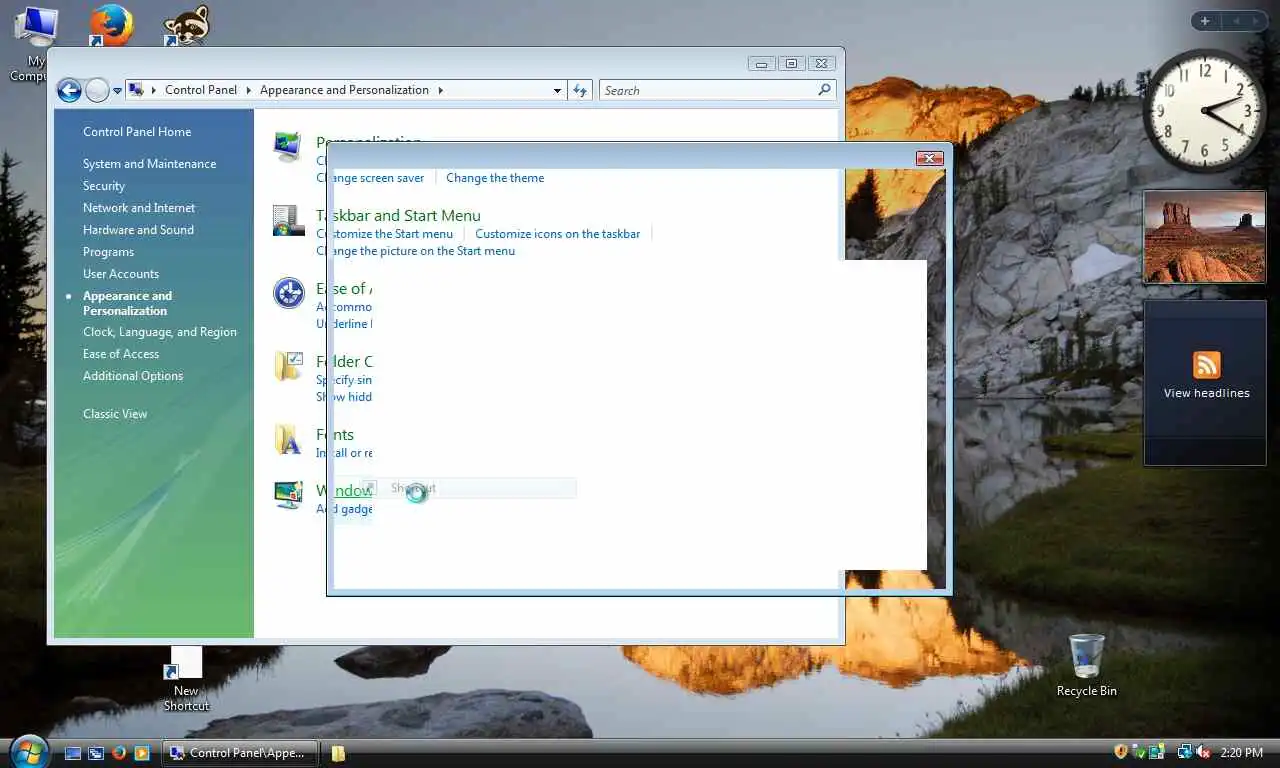Open Control Panel Home
The height and width of the screenshot is (768, 1280).
[x=137, y=132]
